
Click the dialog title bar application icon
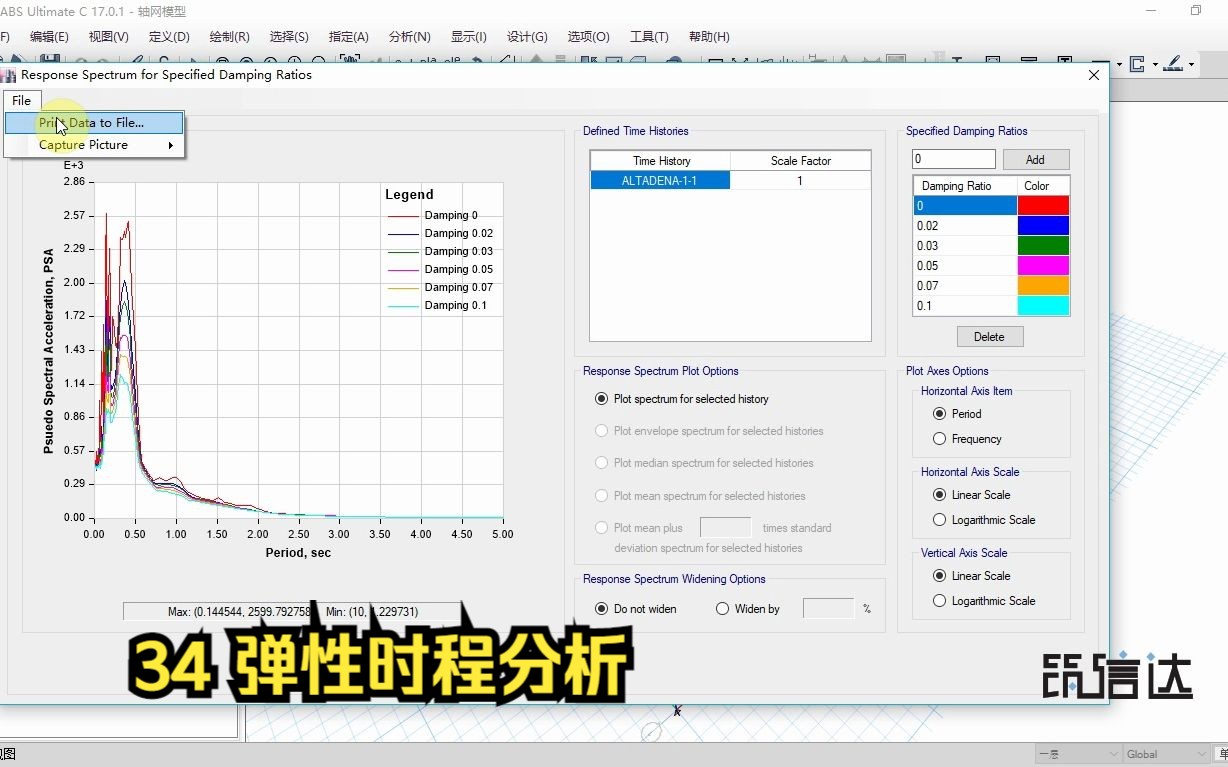click(x=10, y=74)
